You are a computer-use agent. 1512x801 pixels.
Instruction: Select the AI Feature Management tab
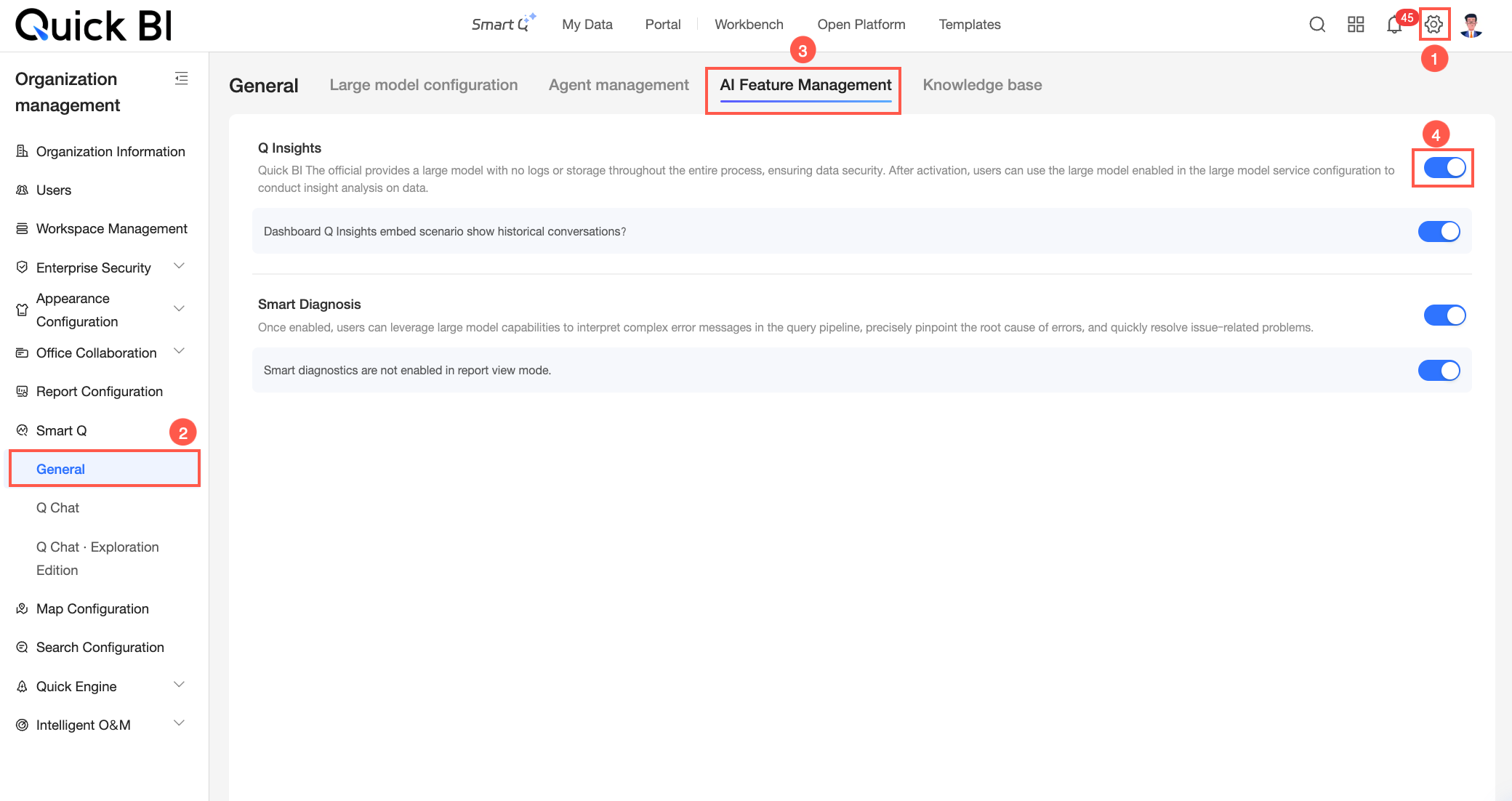click(805, 85)
